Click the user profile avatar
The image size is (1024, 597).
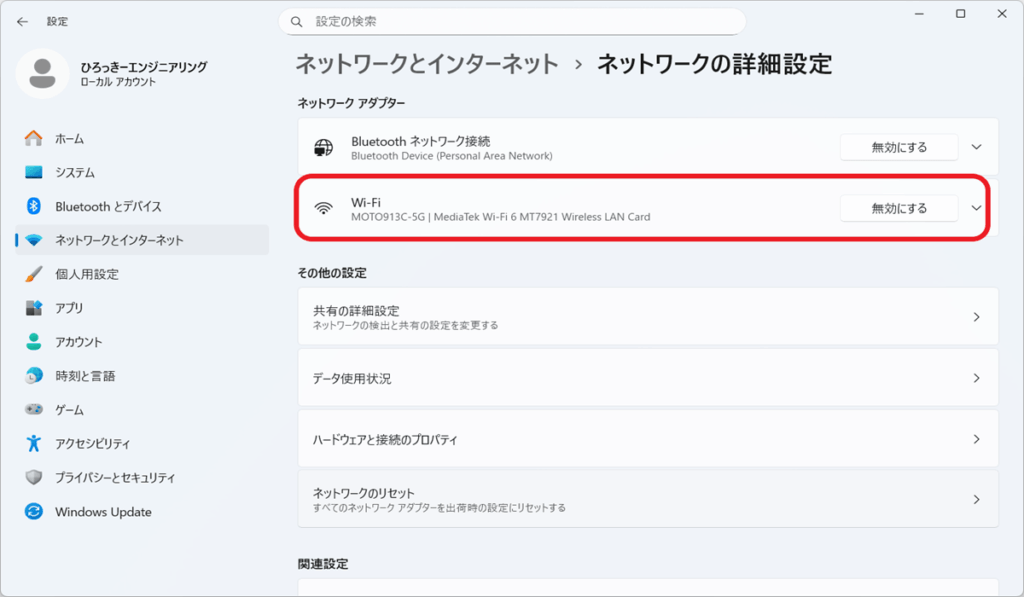42,73
